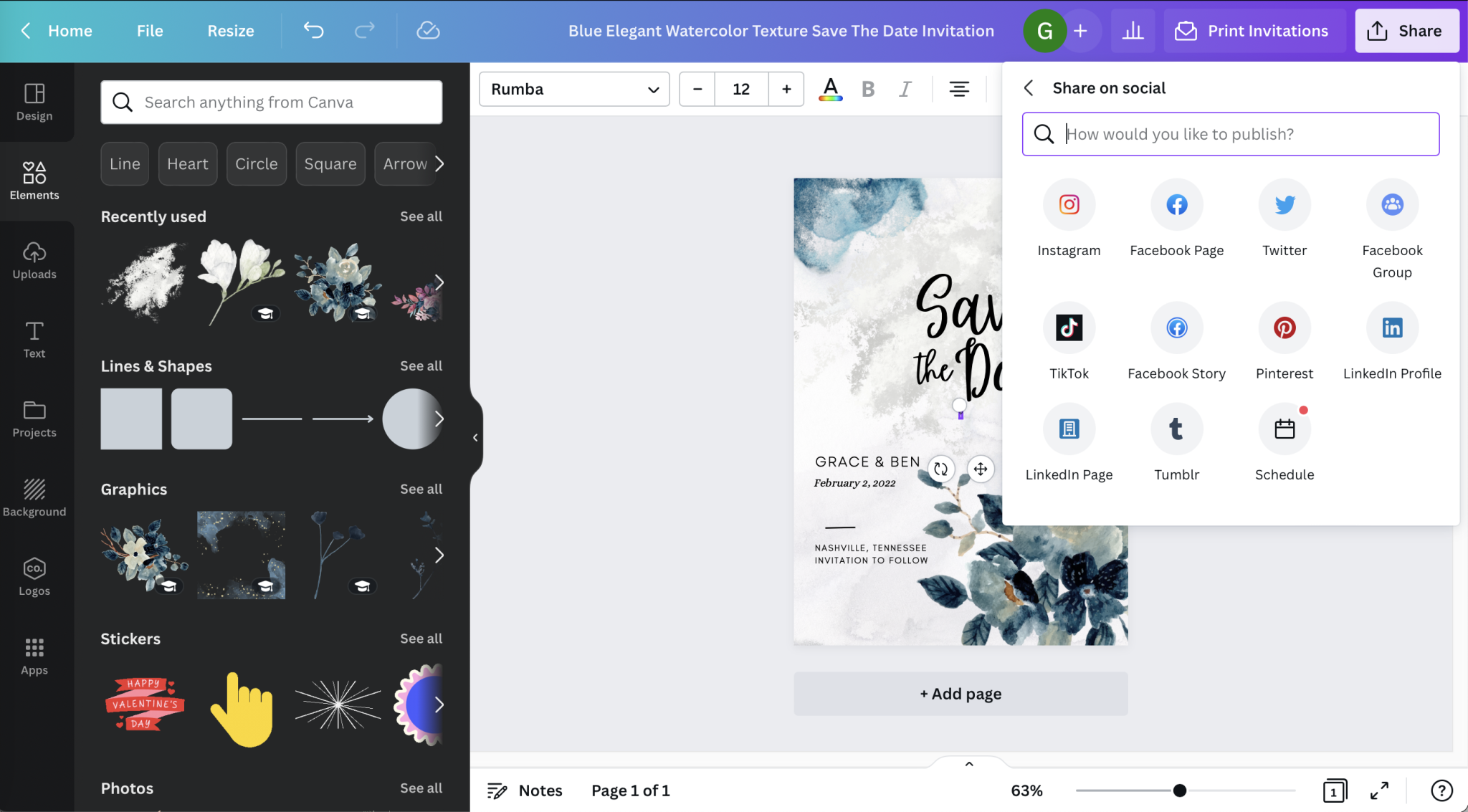Select the TikTok share option
Image resolution: width=1468 pixels, height=812 pixels.
[1069, 328]
